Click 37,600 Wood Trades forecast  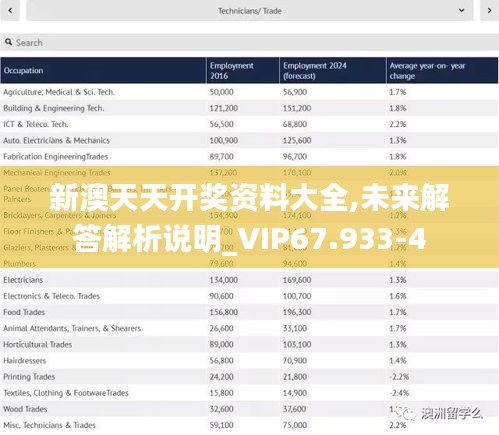(295, 409)
